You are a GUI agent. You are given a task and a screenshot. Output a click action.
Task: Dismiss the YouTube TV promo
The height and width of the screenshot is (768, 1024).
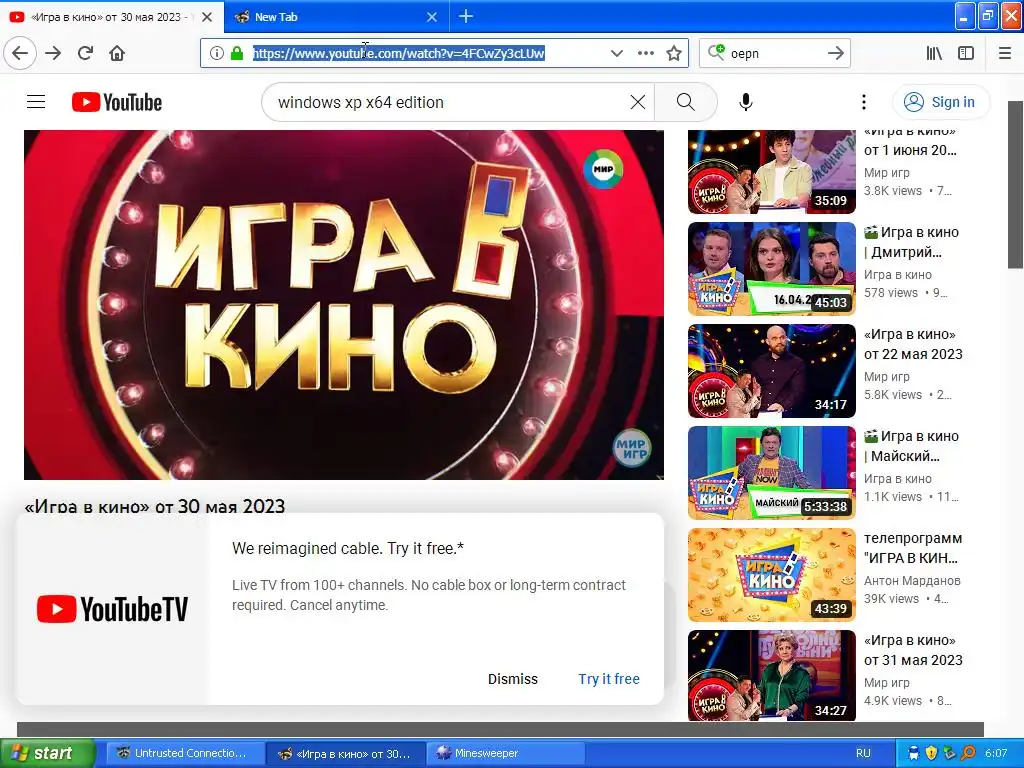(513, 679)
